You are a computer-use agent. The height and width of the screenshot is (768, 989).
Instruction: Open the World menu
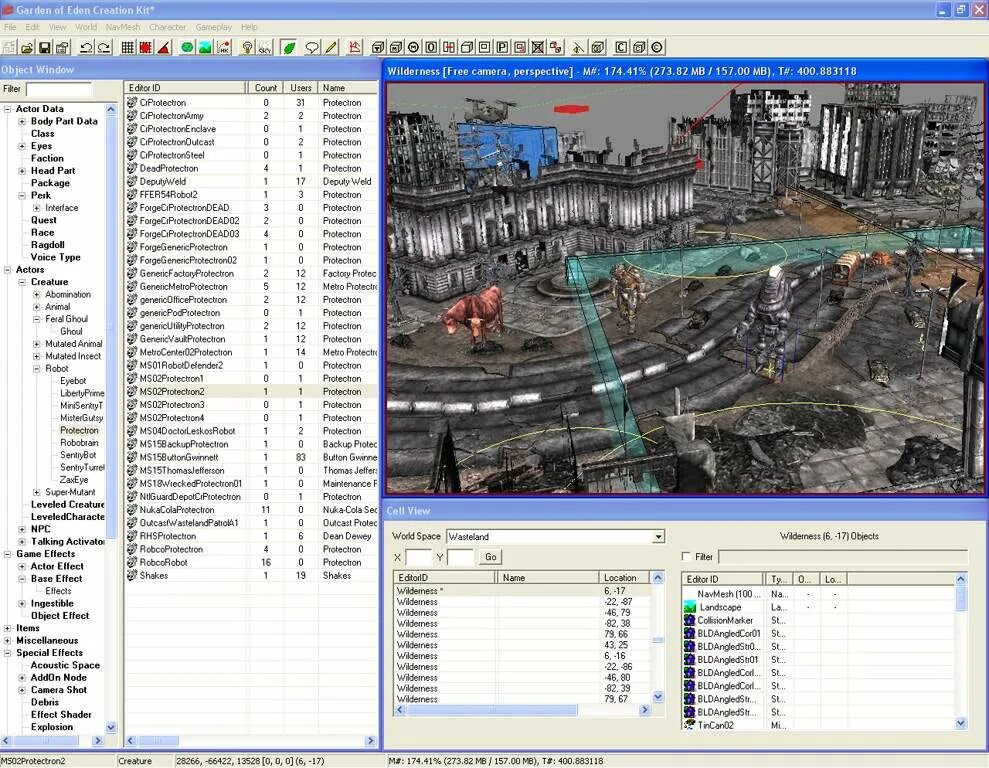click(86, 27)
